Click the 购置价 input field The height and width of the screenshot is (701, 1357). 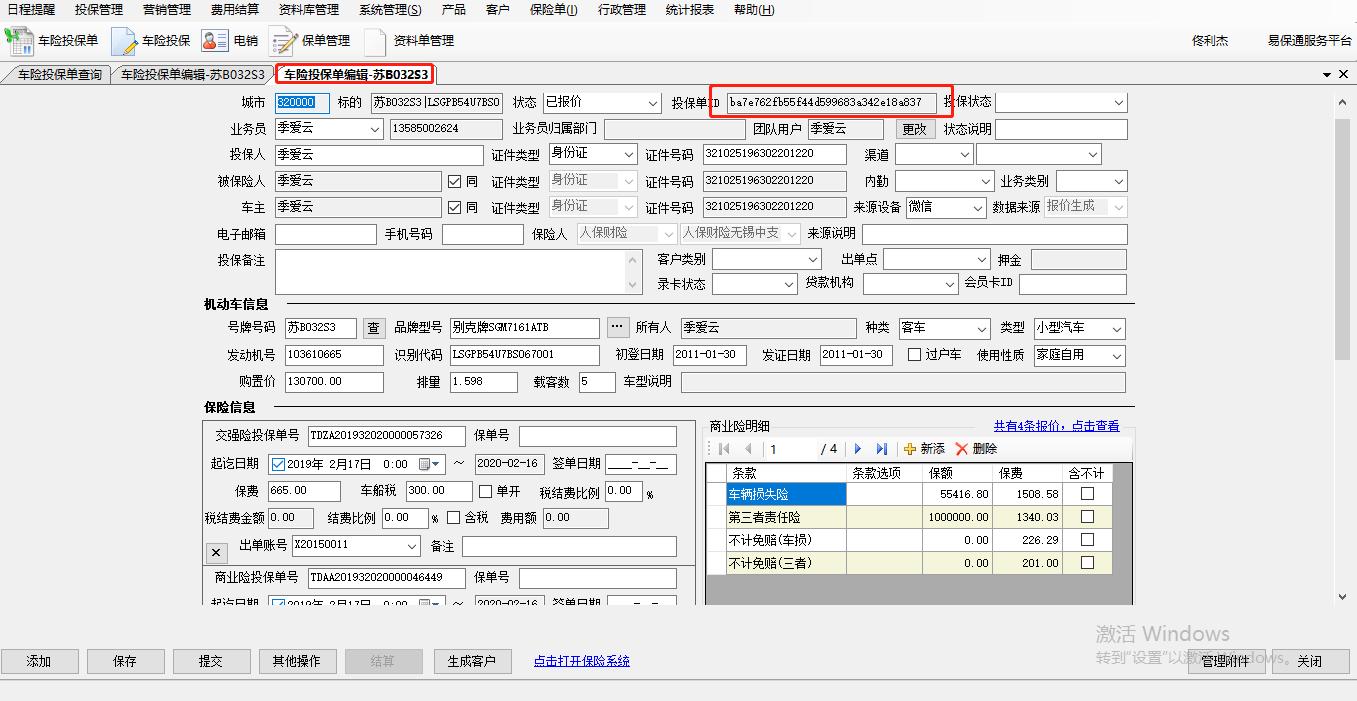[333, 382]
